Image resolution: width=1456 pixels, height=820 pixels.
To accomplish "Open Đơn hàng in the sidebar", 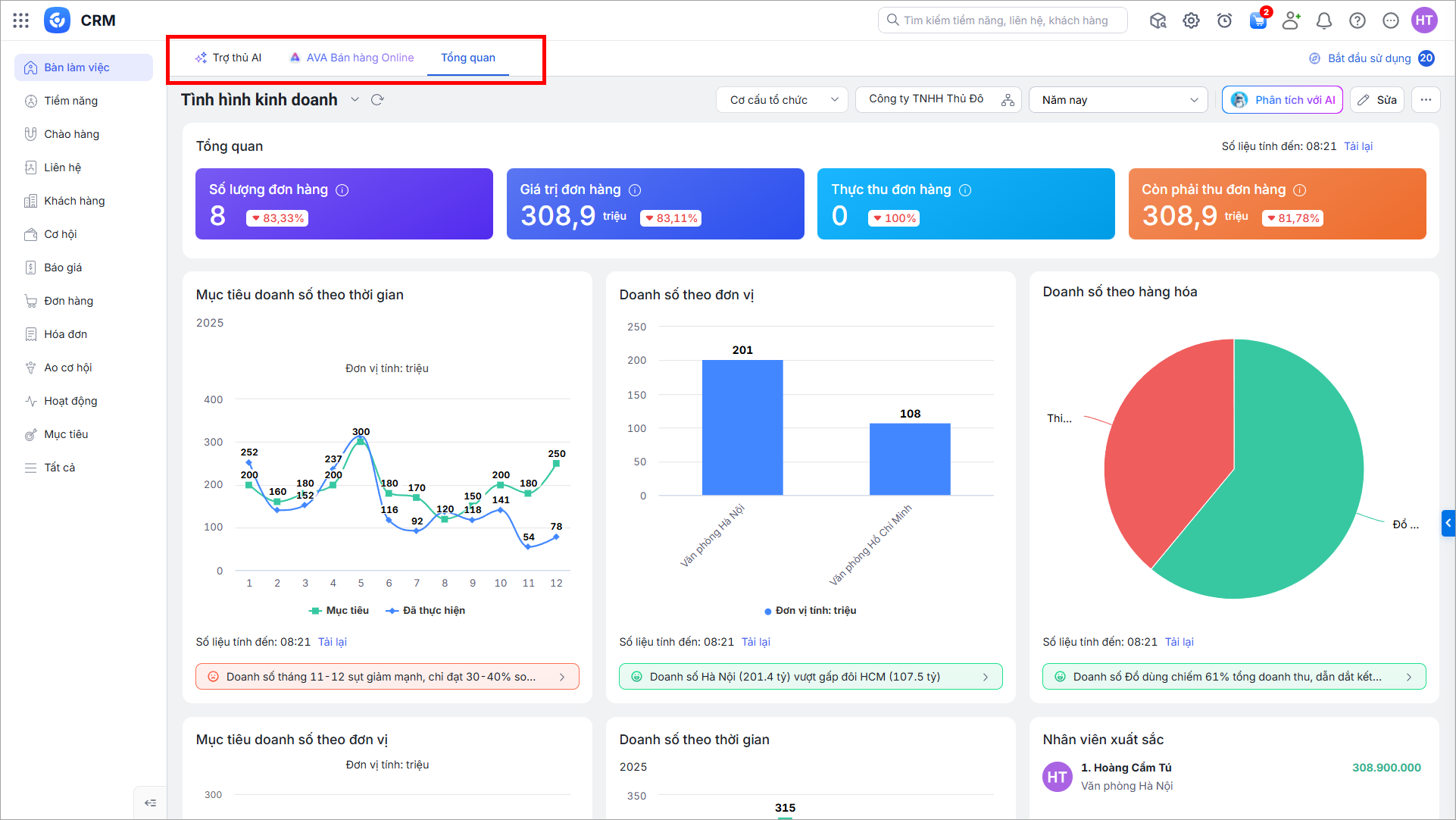I will pos(68,301).
